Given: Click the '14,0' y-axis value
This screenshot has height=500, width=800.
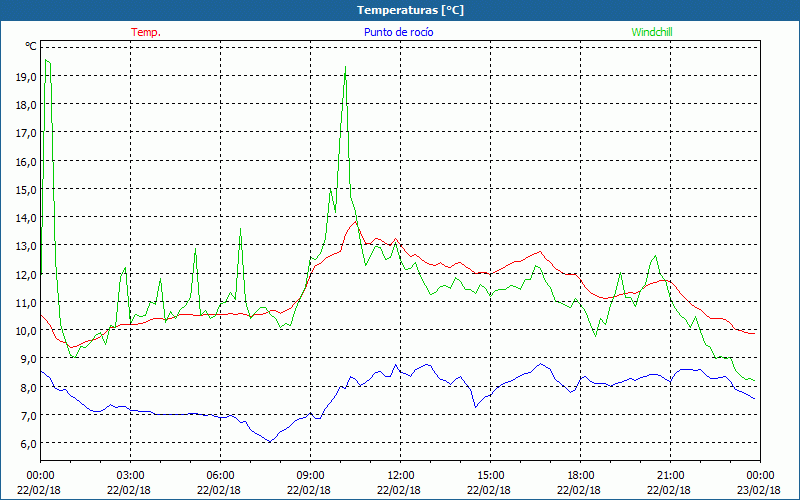Looking at the screenshot, I should [26, 217].
